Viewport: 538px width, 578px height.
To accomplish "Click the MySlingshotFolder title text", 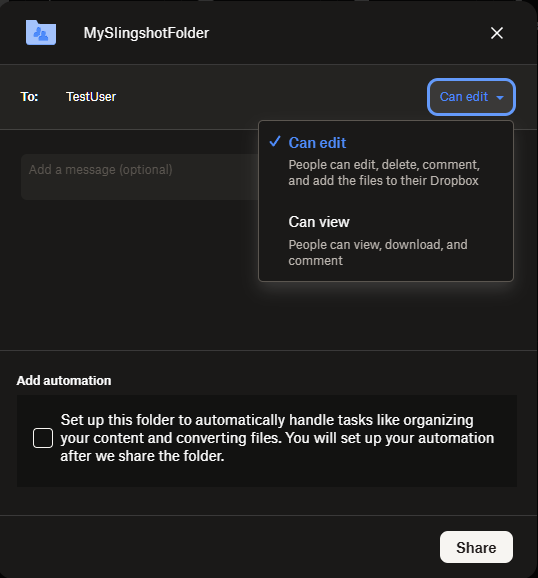I will point(146,33).
